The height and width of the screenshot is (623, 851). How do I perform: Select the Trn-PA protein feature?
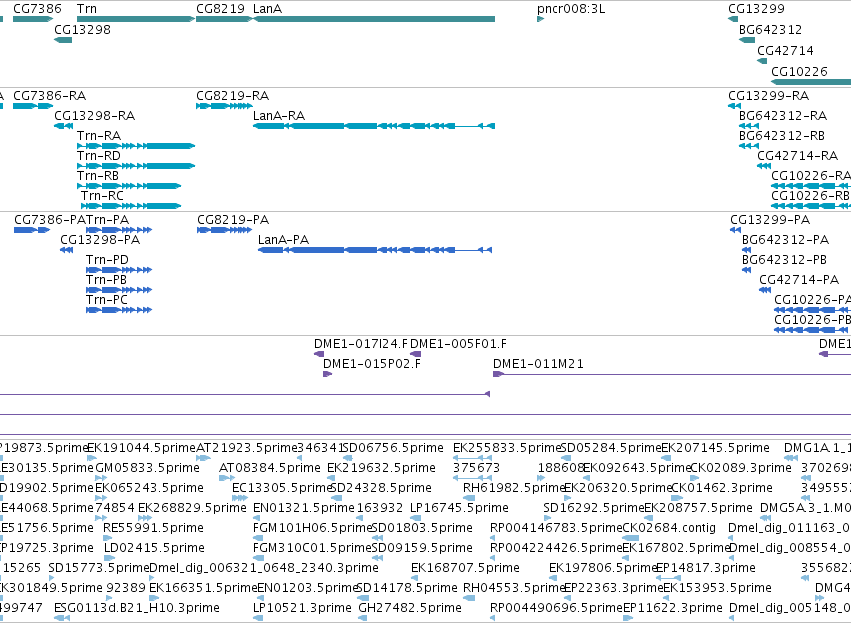(x=119, y=230)
